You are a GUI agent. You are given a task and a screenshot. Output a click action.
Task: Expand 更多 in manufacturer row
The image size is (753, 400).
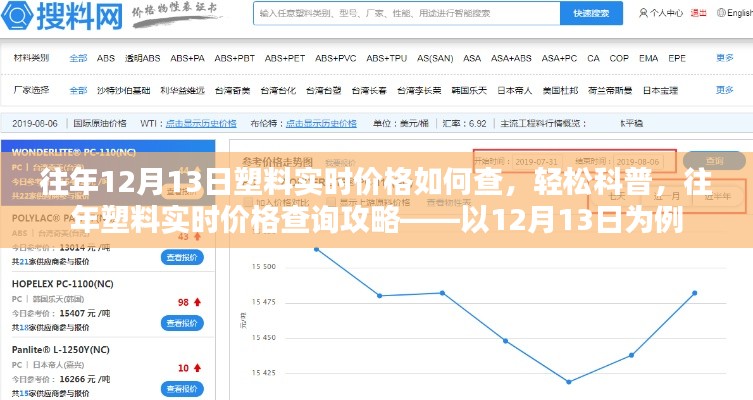click(725, 90)
